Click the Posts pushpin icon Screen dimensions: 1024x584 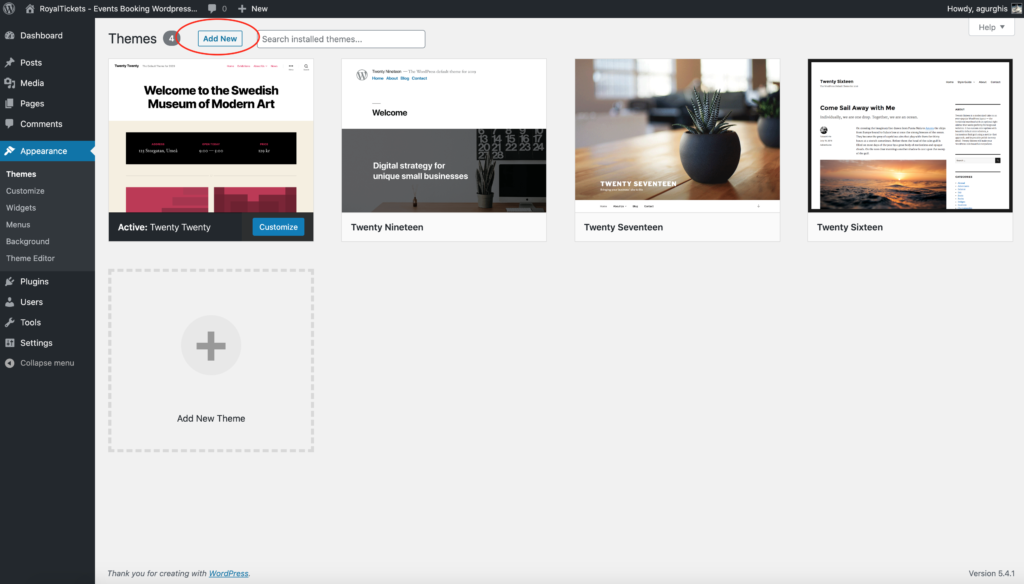click(x=10, y=63)
